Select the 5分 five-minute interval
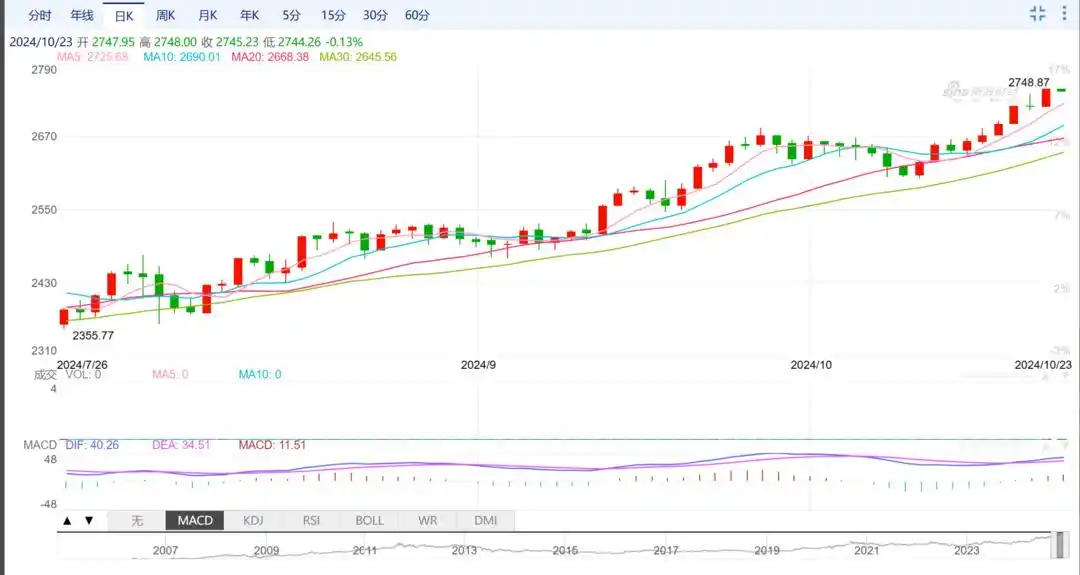Image resolution: width=1080 pixels, height=575 pixels. click(291, 16)
